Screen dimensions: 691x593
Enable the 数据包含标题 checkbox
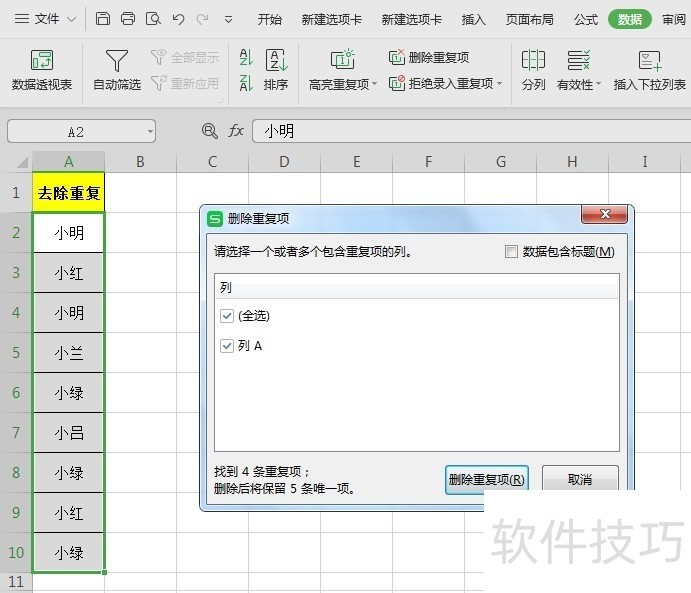point(512,252)
